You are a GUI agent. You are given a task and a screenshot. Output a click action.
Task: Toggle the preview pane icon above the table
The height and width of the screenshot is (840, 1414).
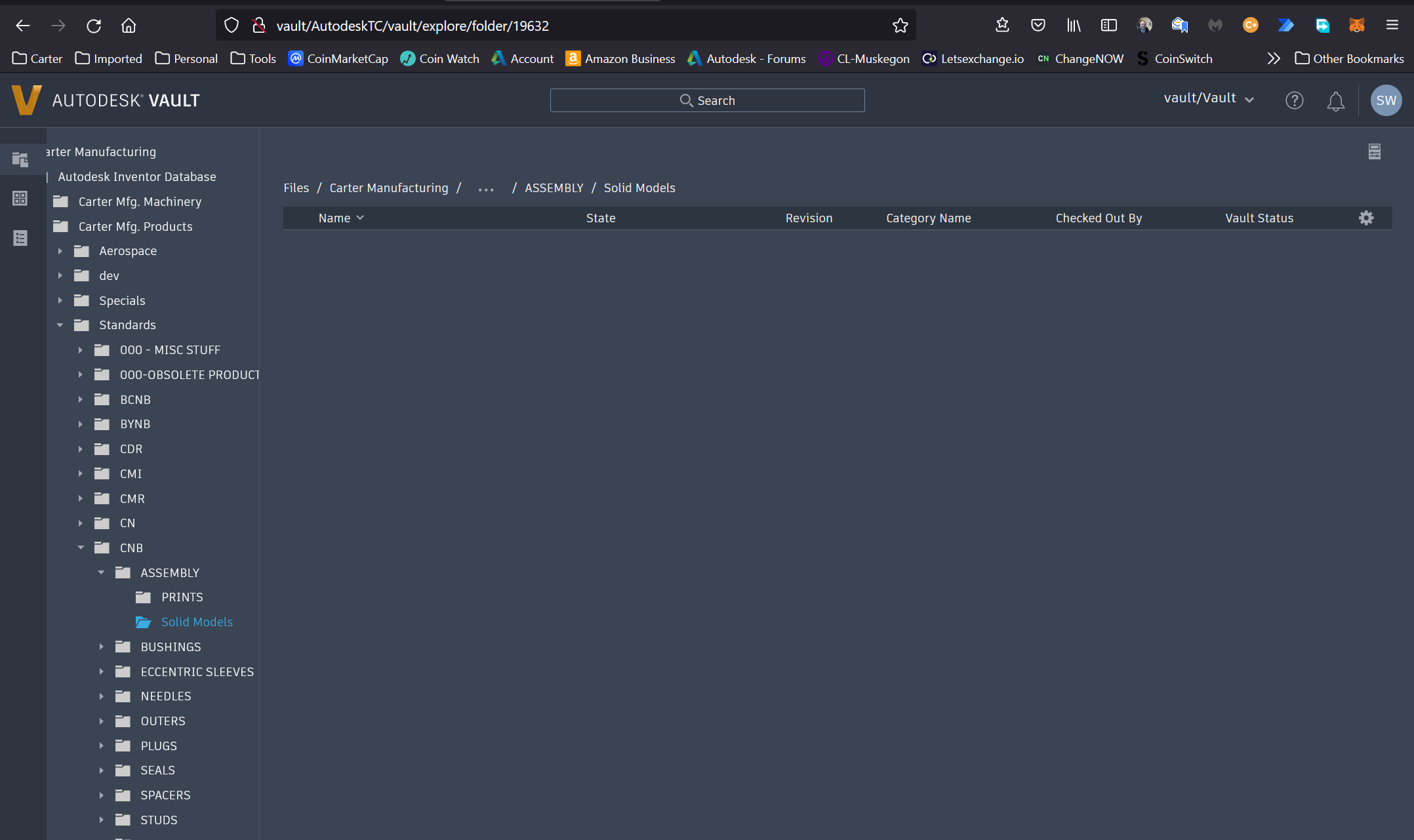pyautogui.click(x=1375, y=151)
